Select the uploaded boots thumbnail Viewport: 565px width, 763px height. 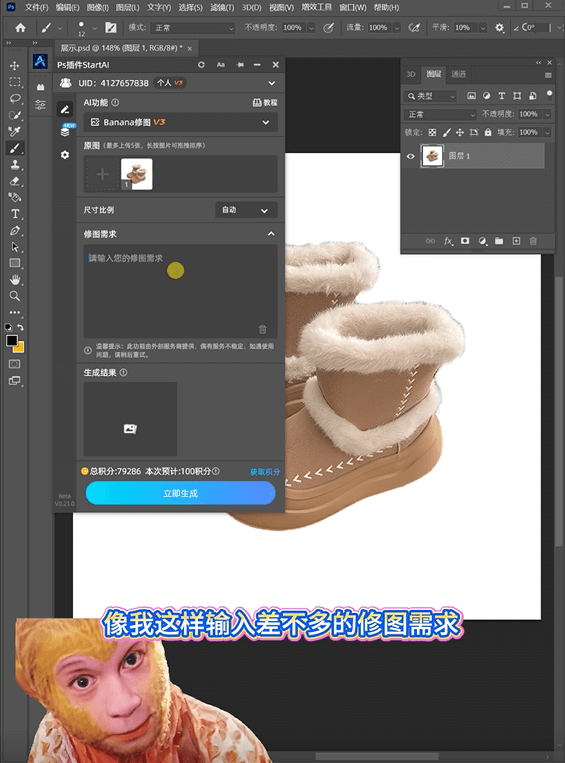tap(137, 174)
